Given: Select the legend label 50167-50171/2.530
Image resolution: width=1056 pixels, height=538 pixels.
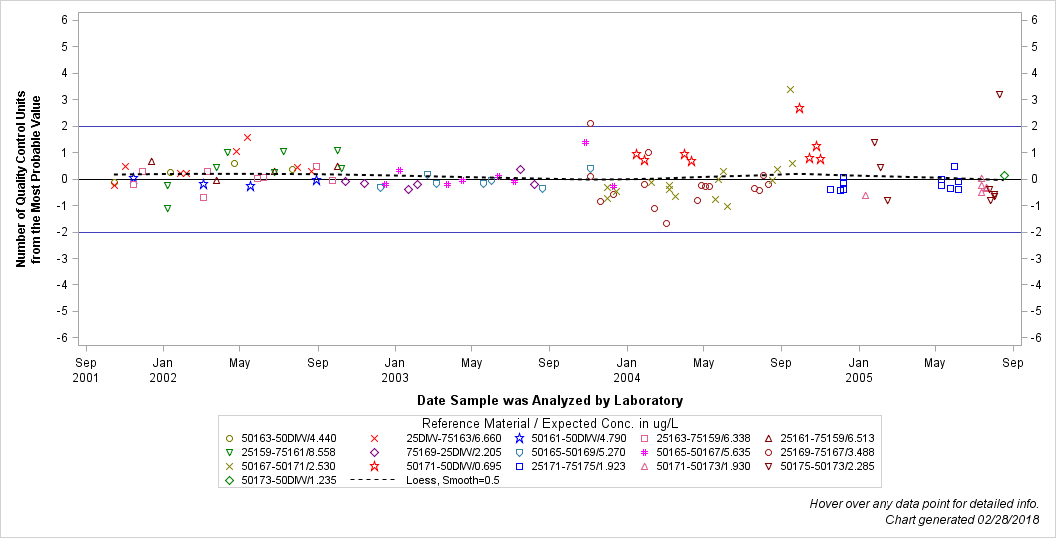Looking at the screenshot, I should pos(288,467).
